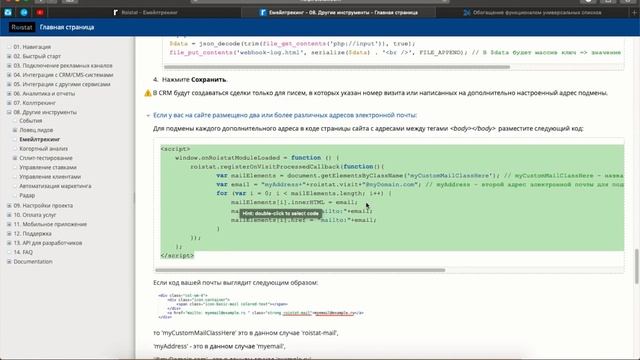Open 'Ловец лидов' page link
Screen dimensions: 640x360
tap(36, 130)
